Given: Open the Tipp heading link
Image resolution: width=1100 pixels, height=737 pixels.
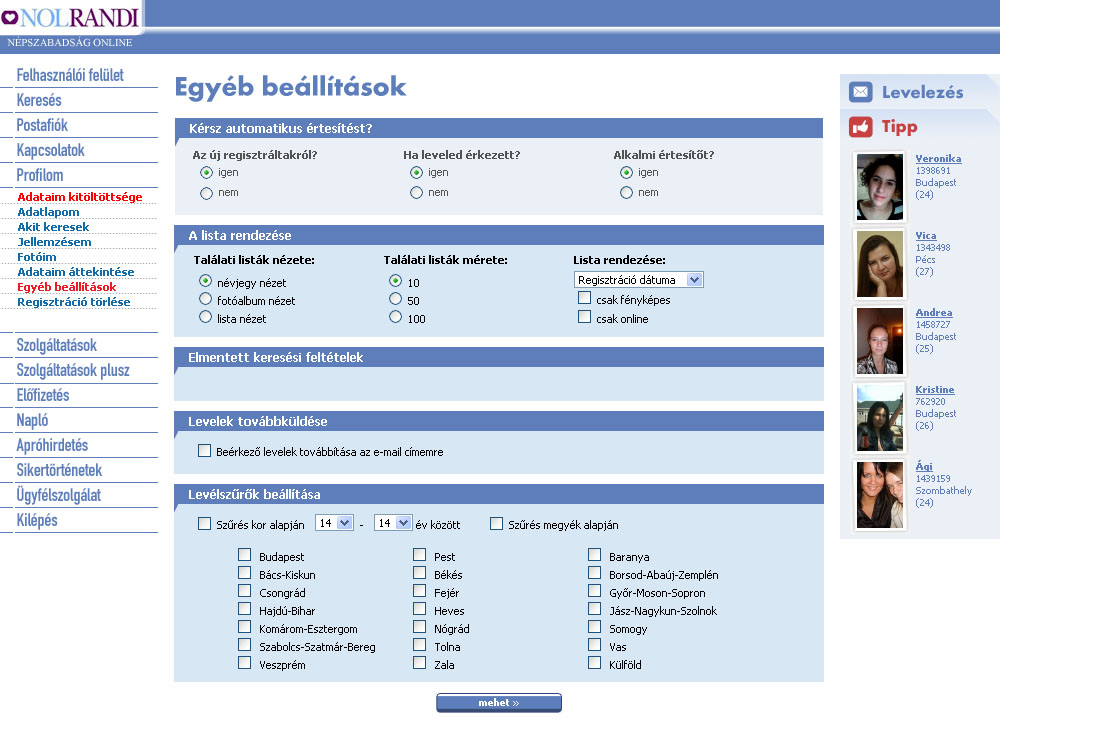Looking at the screenshot, I should coord(899,127).
